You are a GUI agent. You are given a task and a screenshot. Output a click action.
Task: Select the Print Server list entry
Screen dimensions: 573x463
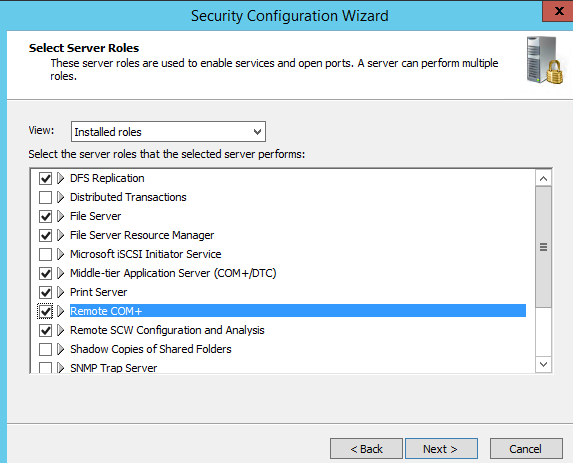coord(98,292)
